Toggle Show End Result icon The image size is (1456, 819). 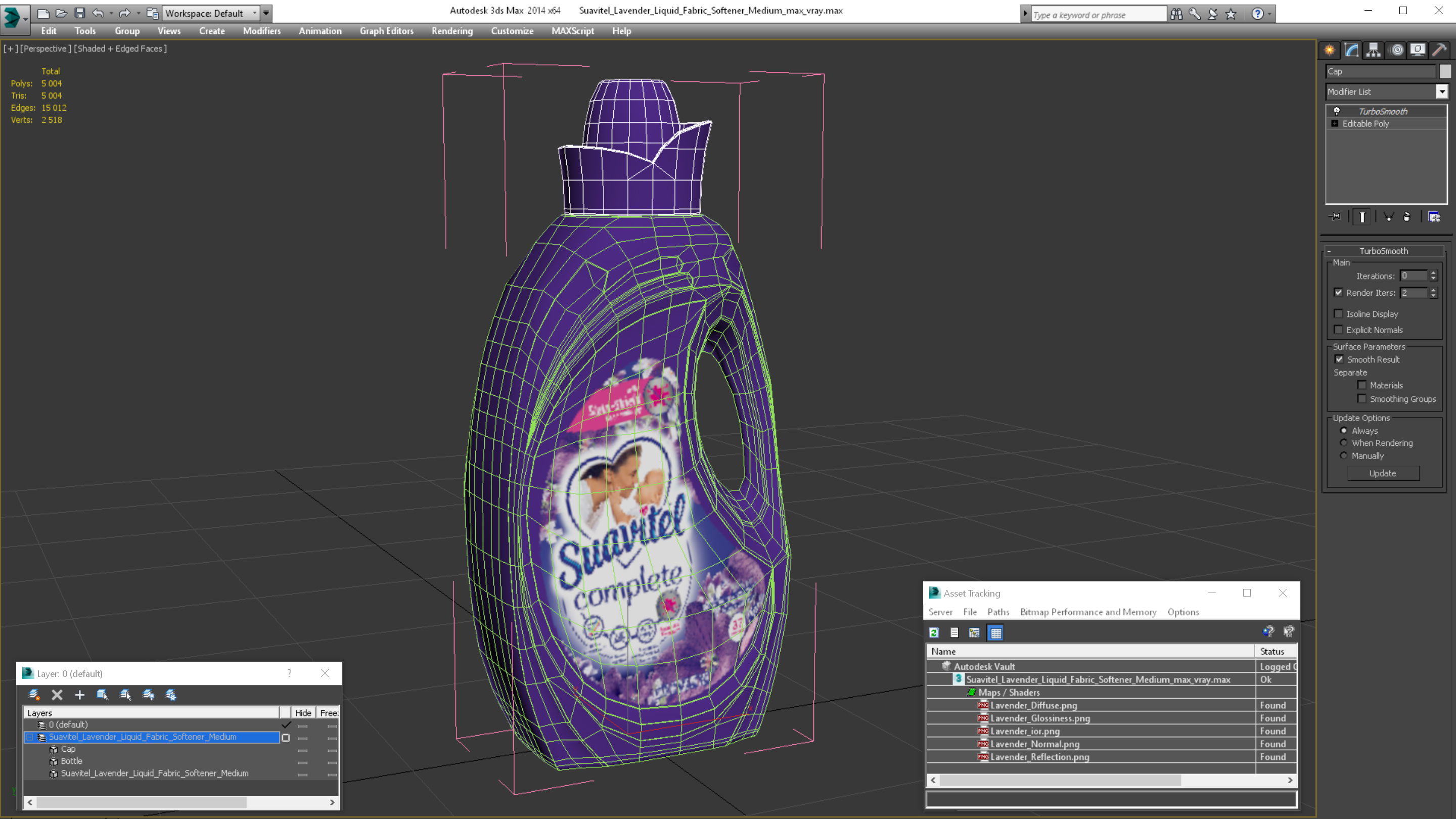pos(1362,216)
